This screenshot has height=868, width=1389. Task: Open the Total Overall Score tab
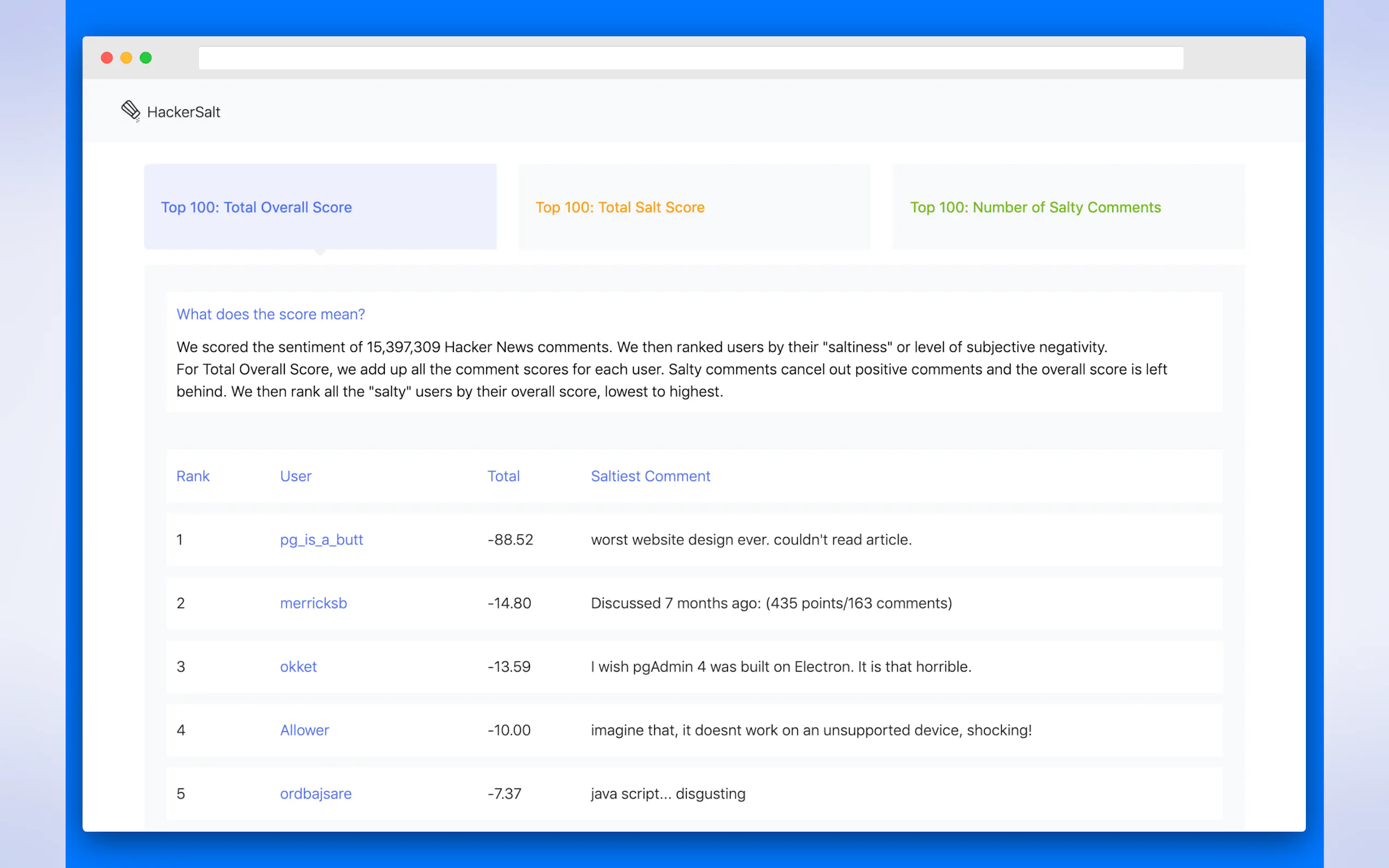256,207
